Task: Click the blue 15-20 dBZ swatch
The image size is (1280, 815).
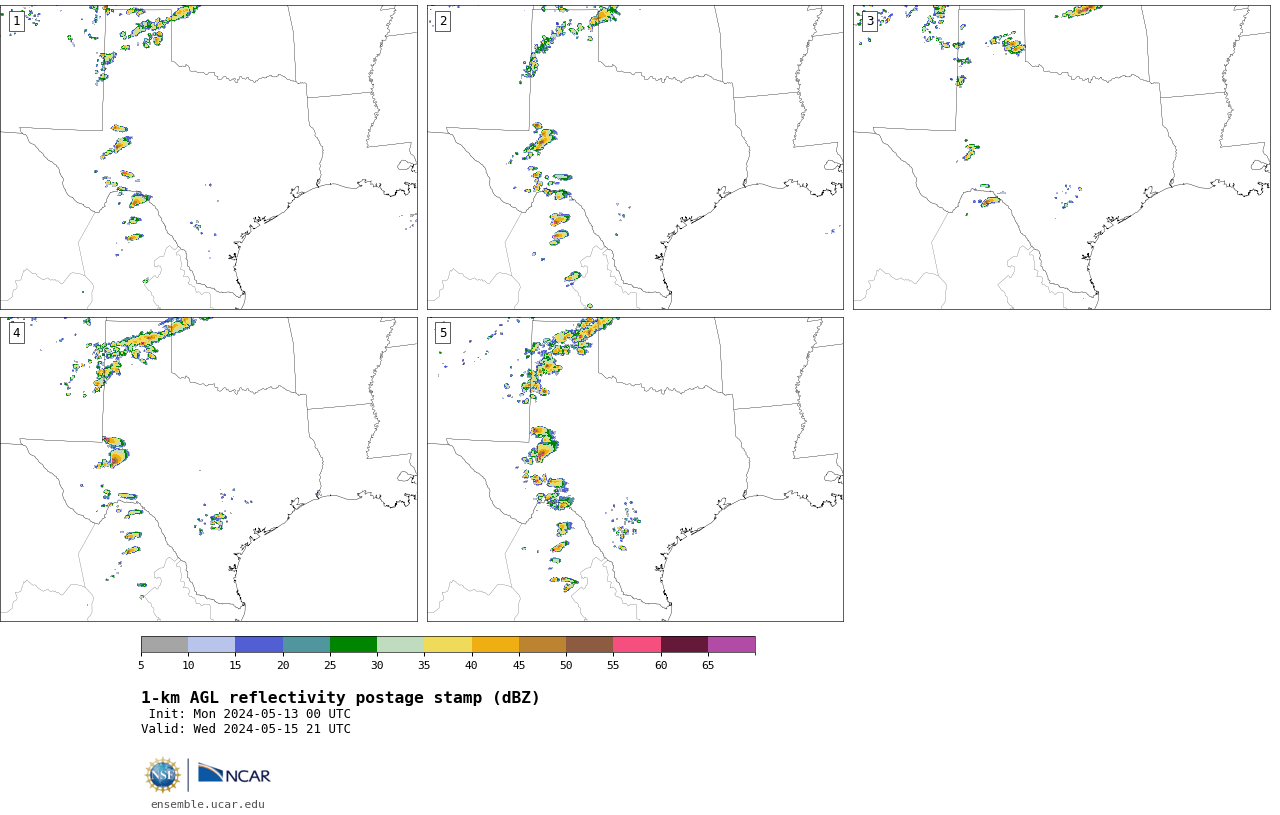Action: click(x=259, y=644)
